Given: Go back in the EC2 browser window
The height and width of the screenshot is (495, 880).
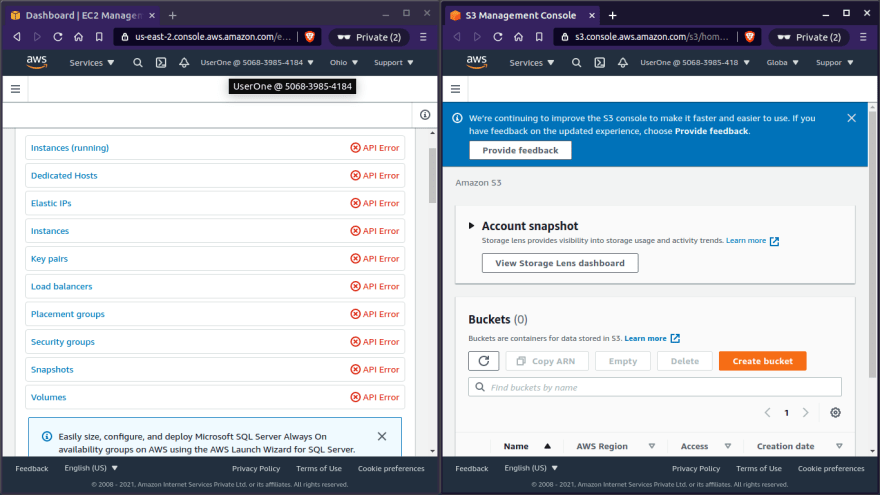Looking at the screenshot, I should point(17,37).
